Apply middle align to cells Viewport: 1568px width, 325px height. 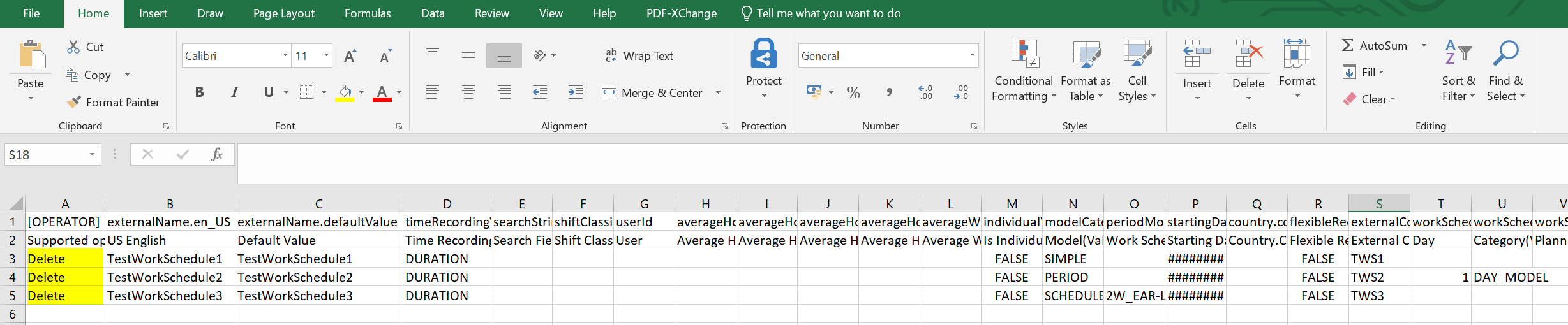(x=468, y=55)
